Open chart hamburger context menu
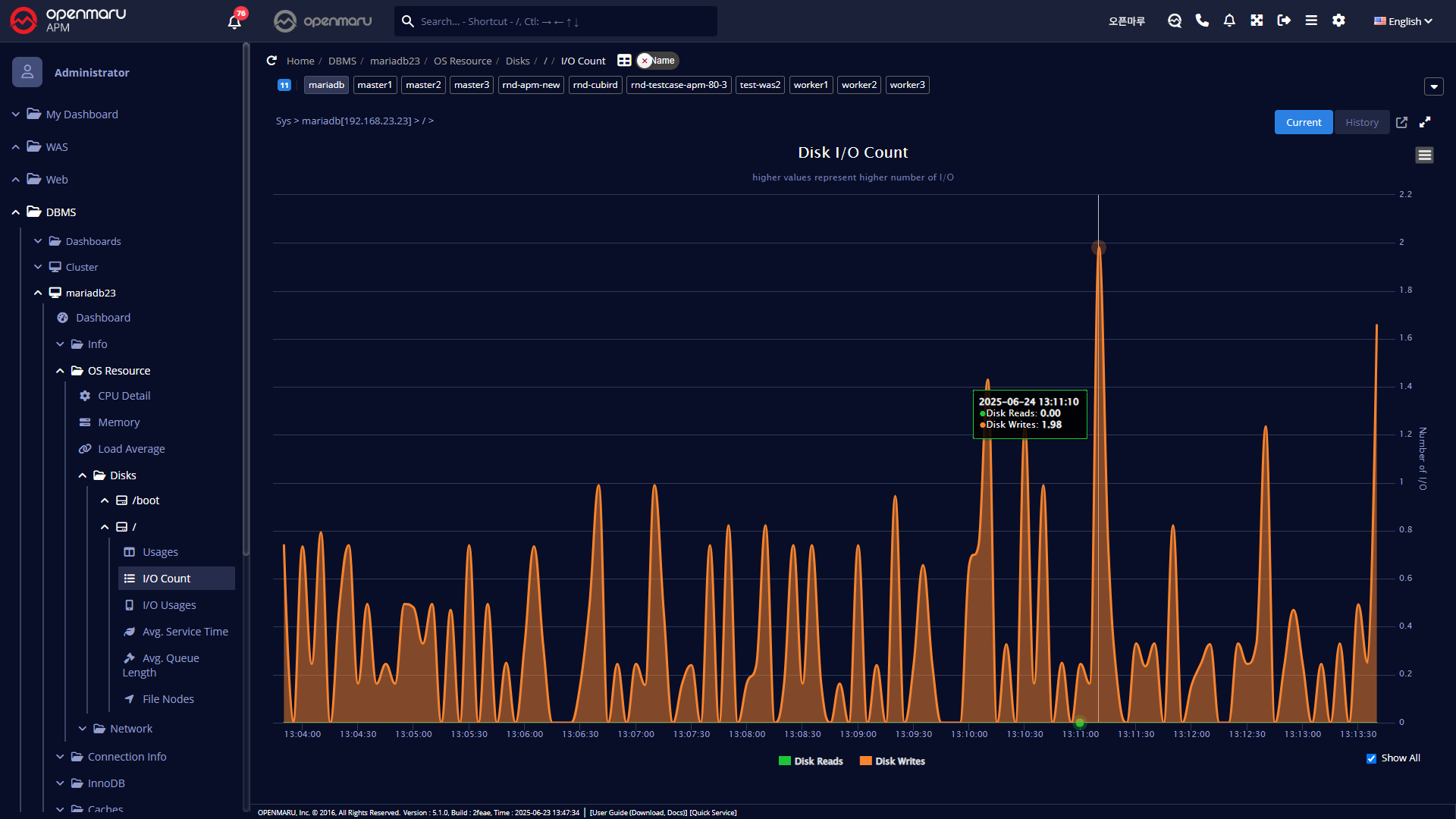This screenshot has height=819, width=1456. (1424, 155)
